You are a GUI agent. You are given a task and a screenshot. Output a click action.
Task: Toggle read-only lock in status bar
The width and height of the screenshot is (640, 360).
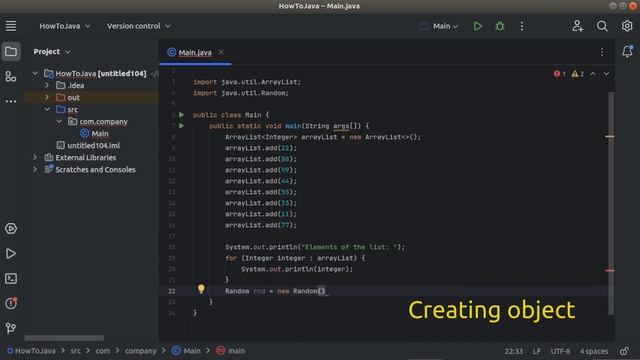(x=624, y=351)
